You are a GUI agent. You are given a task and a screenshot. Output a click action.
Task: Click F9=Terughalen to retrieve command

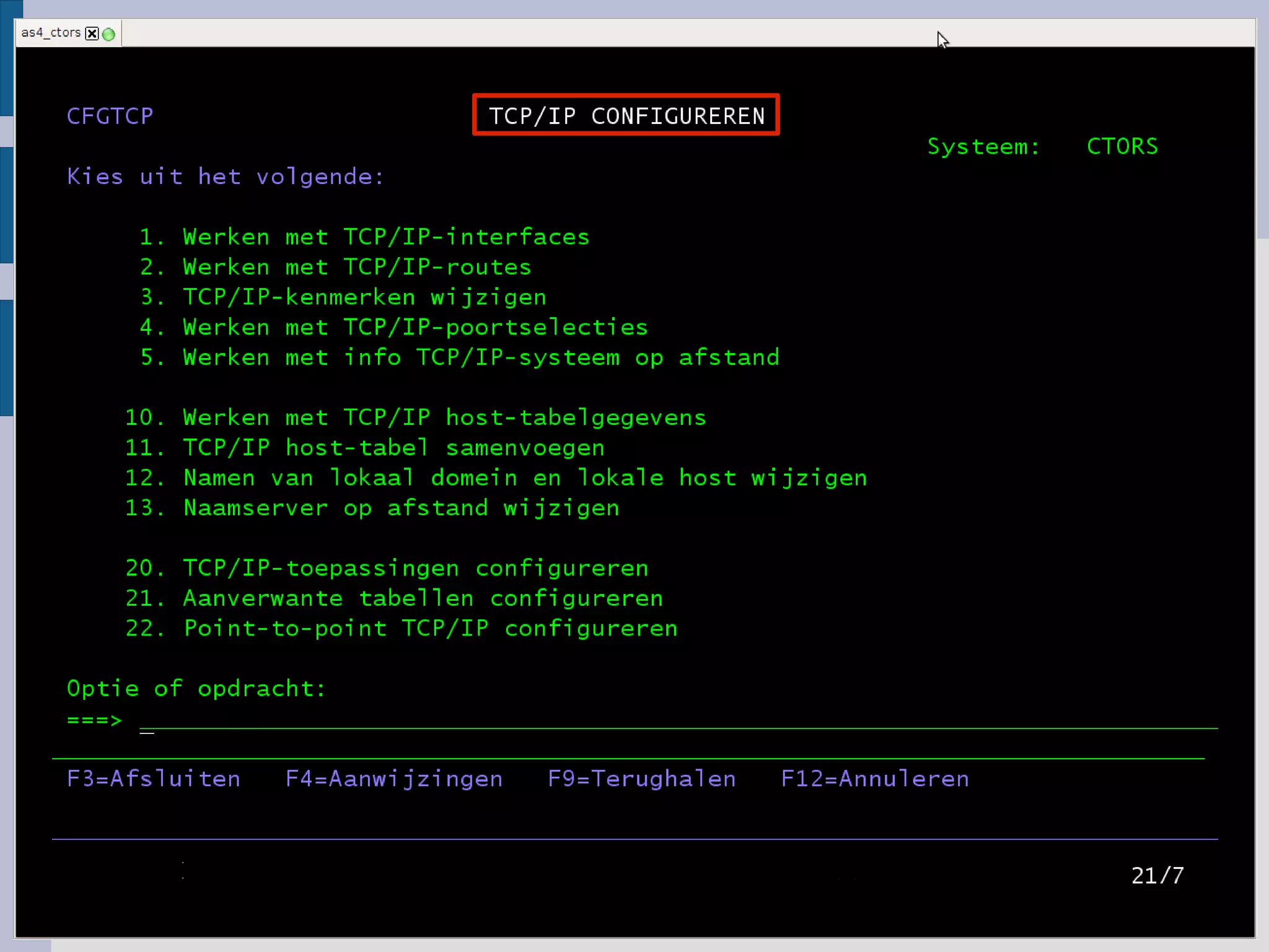641,779
